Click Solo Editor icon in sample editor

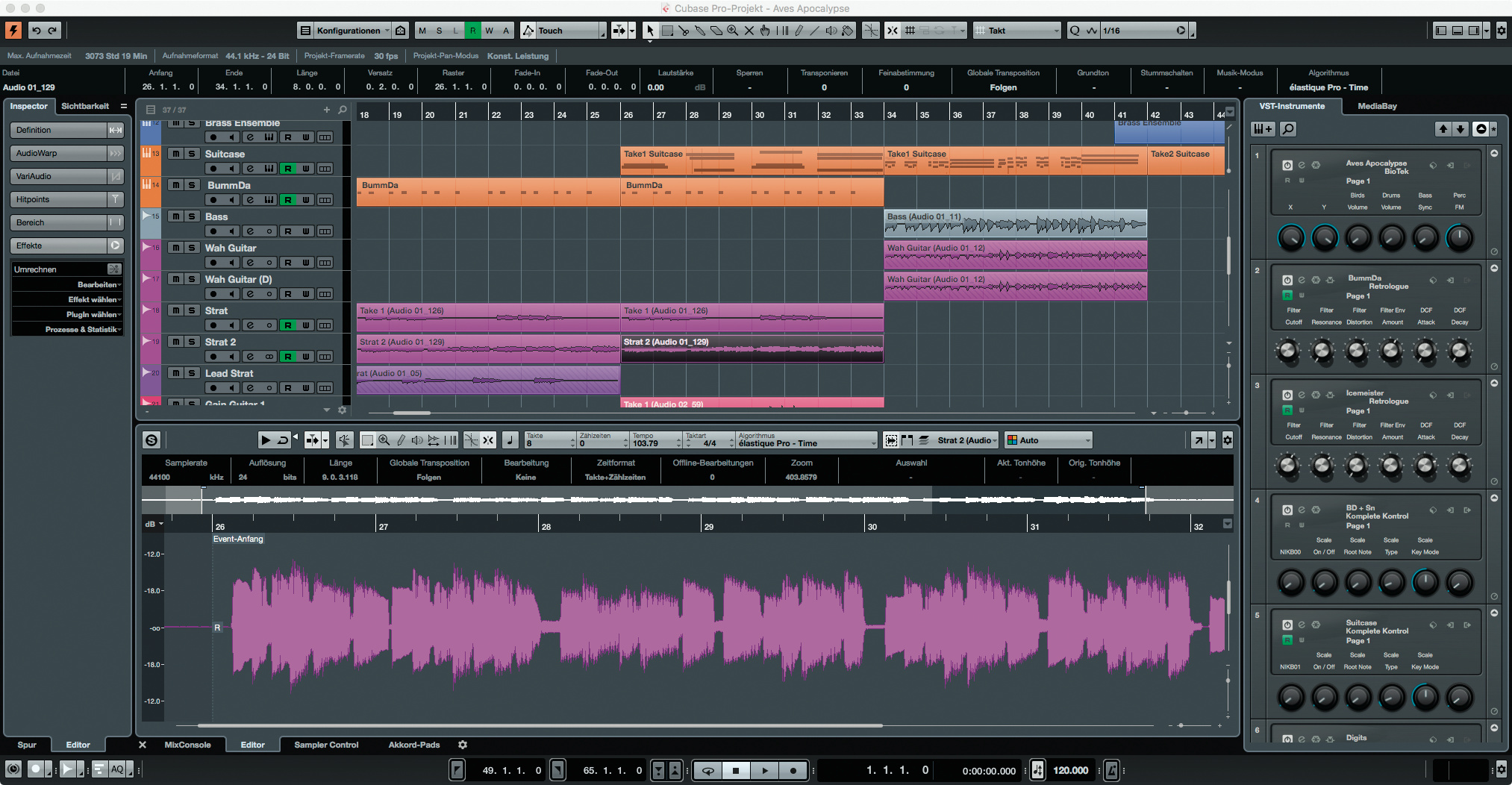click(151, 440)
